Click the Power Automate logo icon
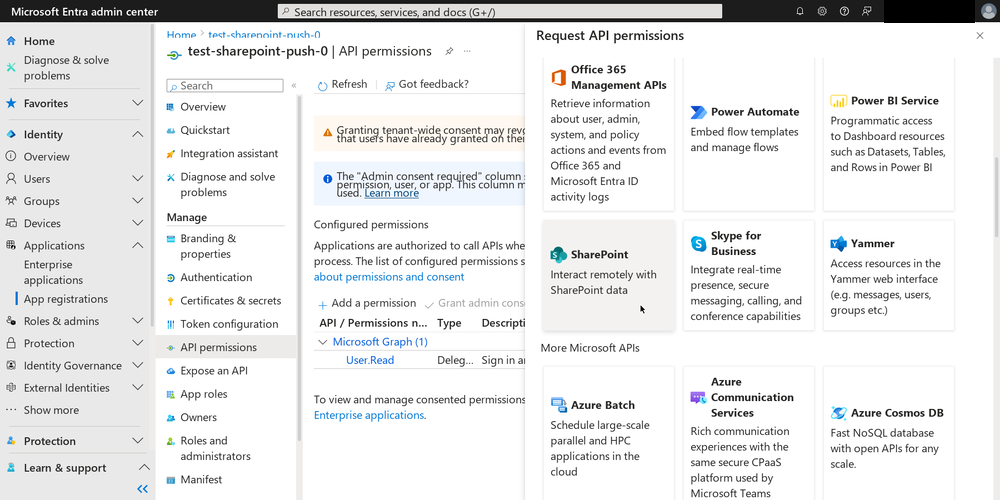Viewport: 1000px width, 500px height. coord(698,112)
